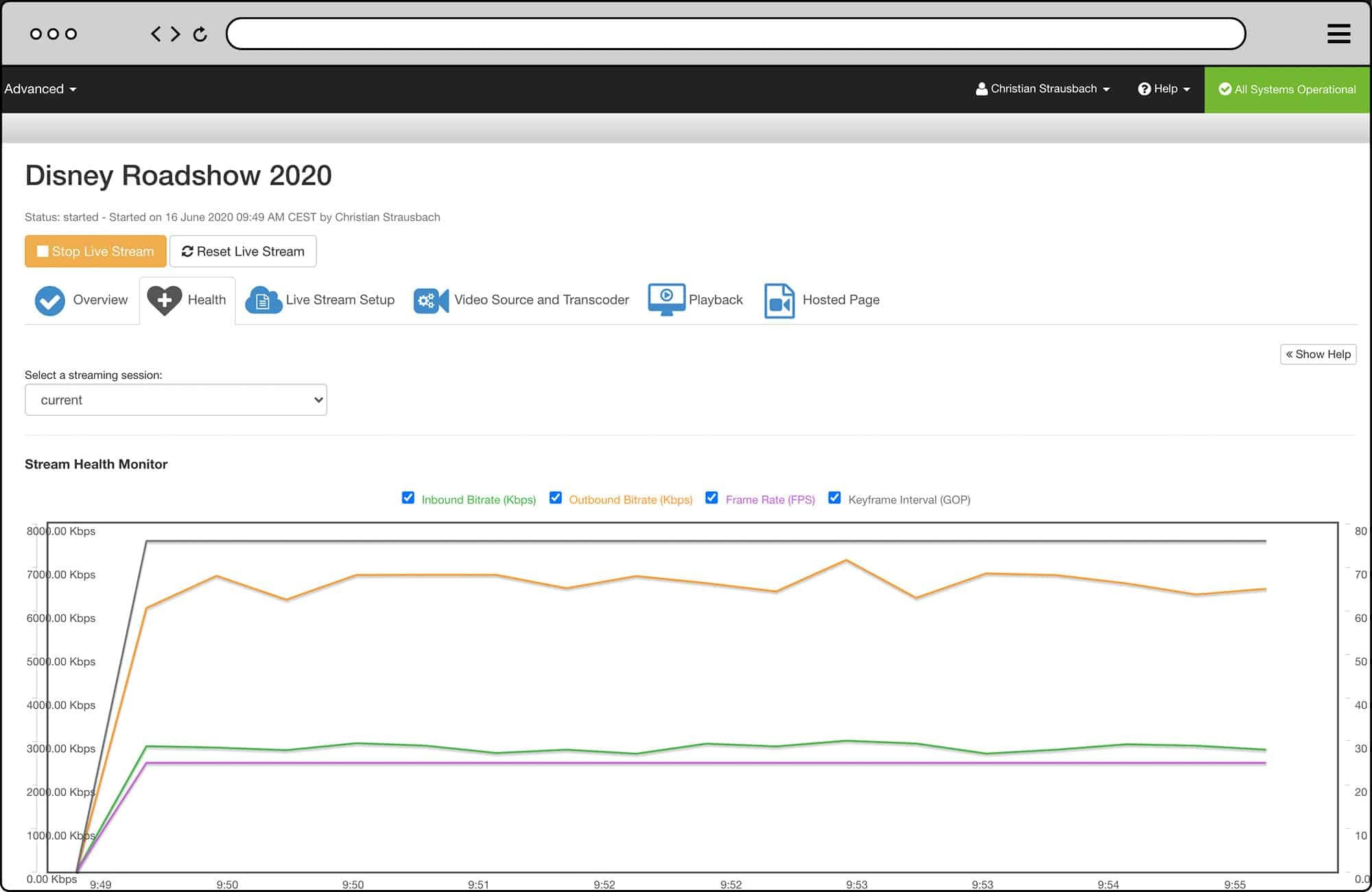Click the Stream Health Monitor heading

point(96,465)
